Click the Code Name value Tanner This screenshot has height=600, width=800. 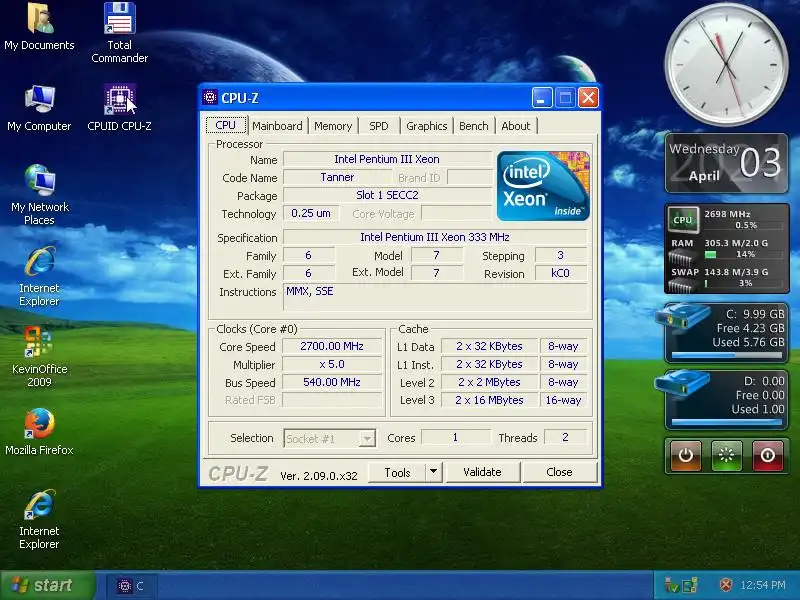[x=337, y=177]
